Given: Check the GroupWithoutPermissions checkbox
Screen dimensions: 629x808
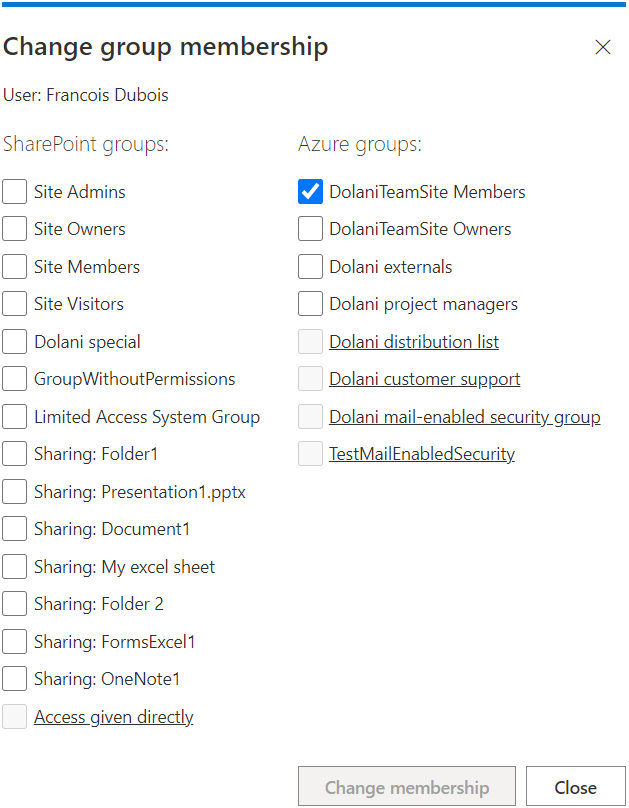Looking at the screenshot, I should [14, 379].
